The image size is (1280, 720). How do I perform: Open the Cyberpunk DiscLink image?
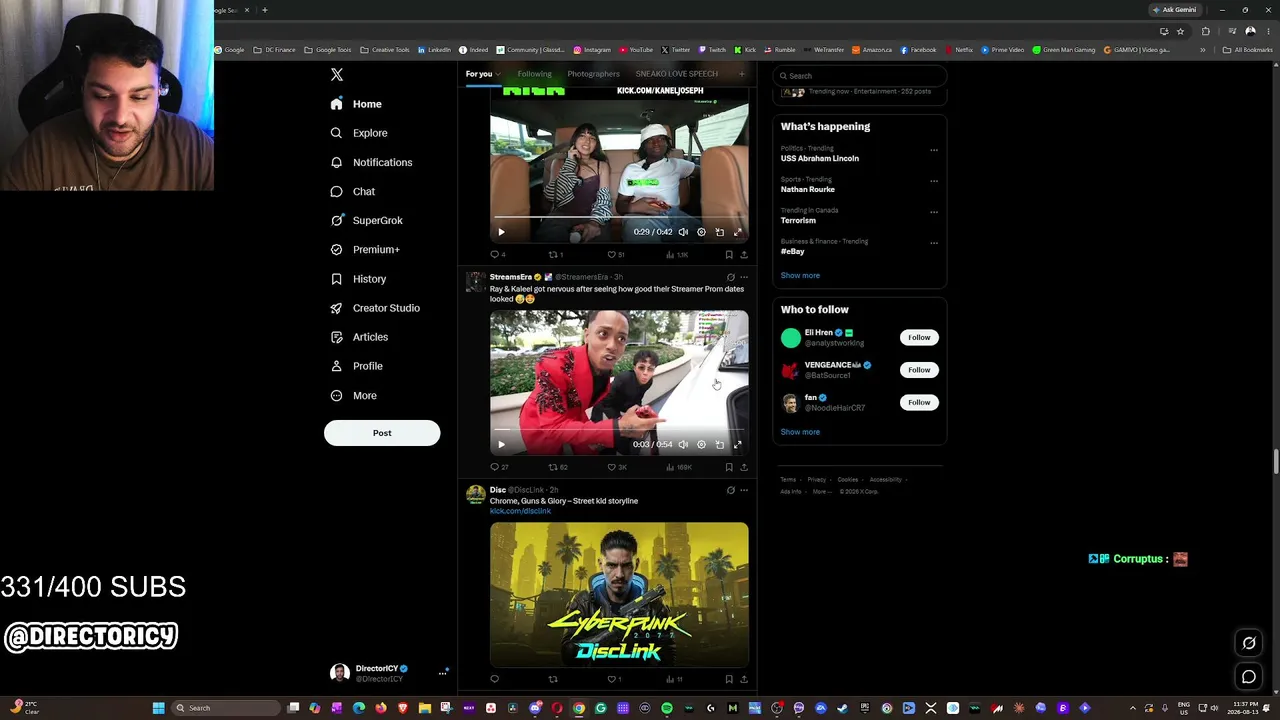tap(619, 594)
